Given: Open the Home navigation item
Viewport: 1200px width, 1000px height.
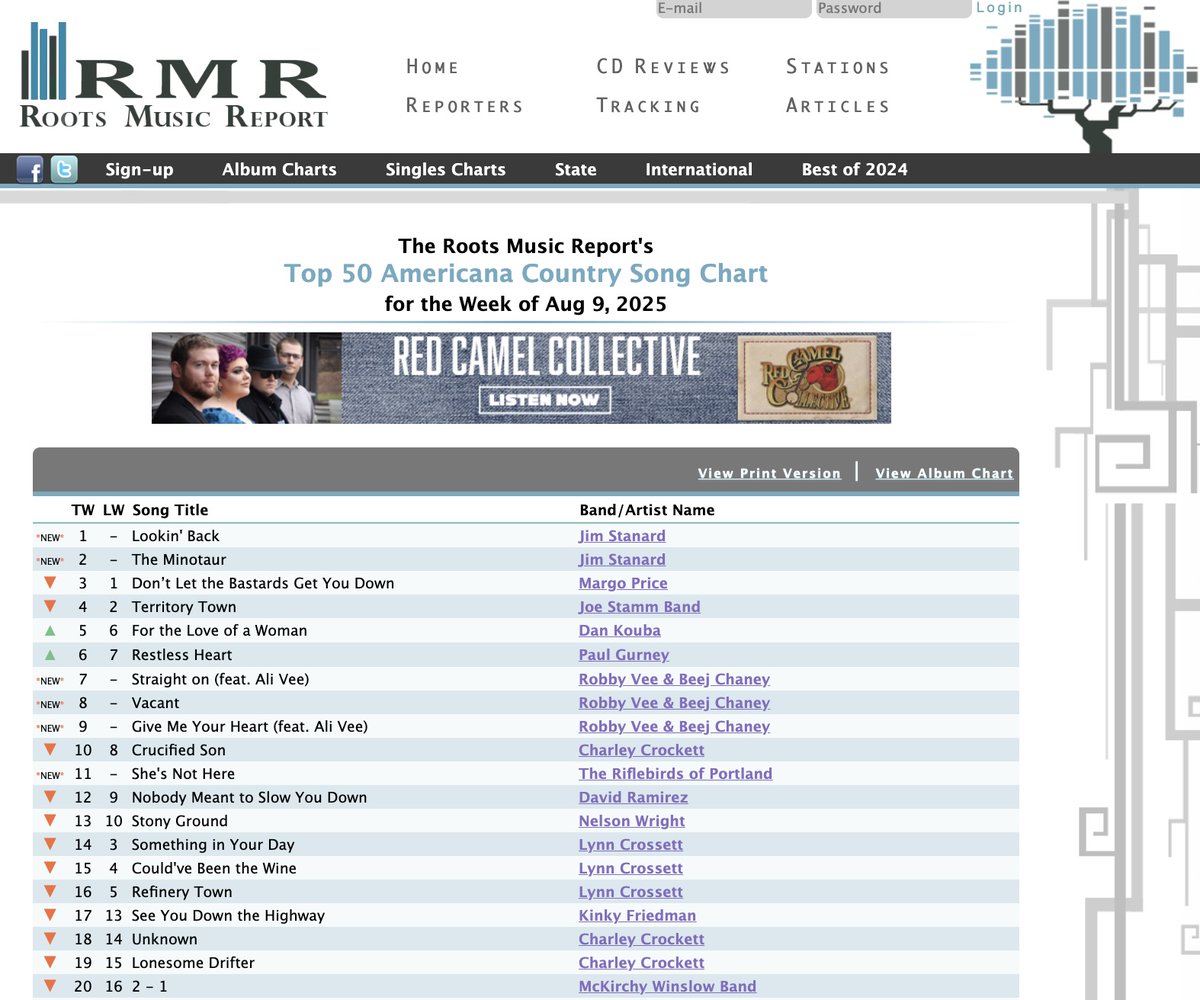Looking at the screenshot, I should pos(433,67).
